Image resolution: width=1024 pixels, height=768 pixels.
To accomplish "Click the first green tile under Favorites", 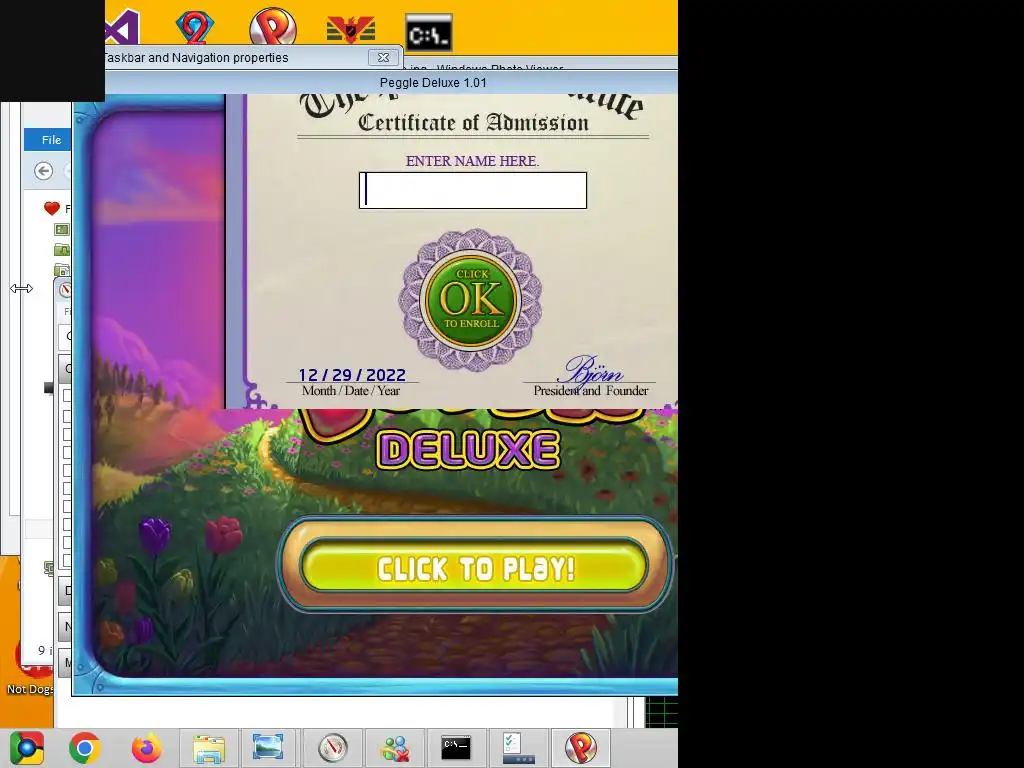I will (61, 229).
